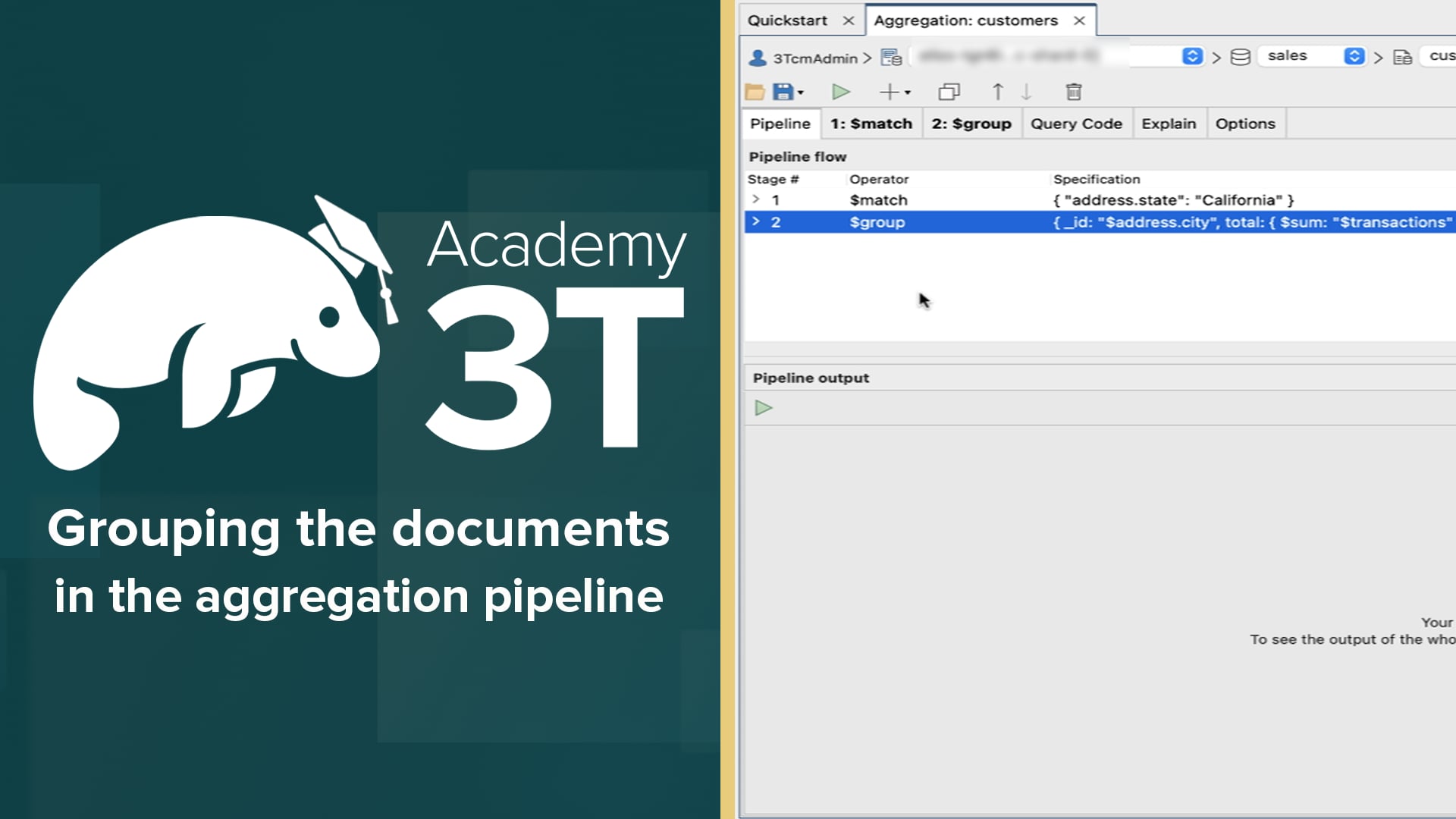
Task: Expand stage 2 $group row
Action: tap(755, 221)
